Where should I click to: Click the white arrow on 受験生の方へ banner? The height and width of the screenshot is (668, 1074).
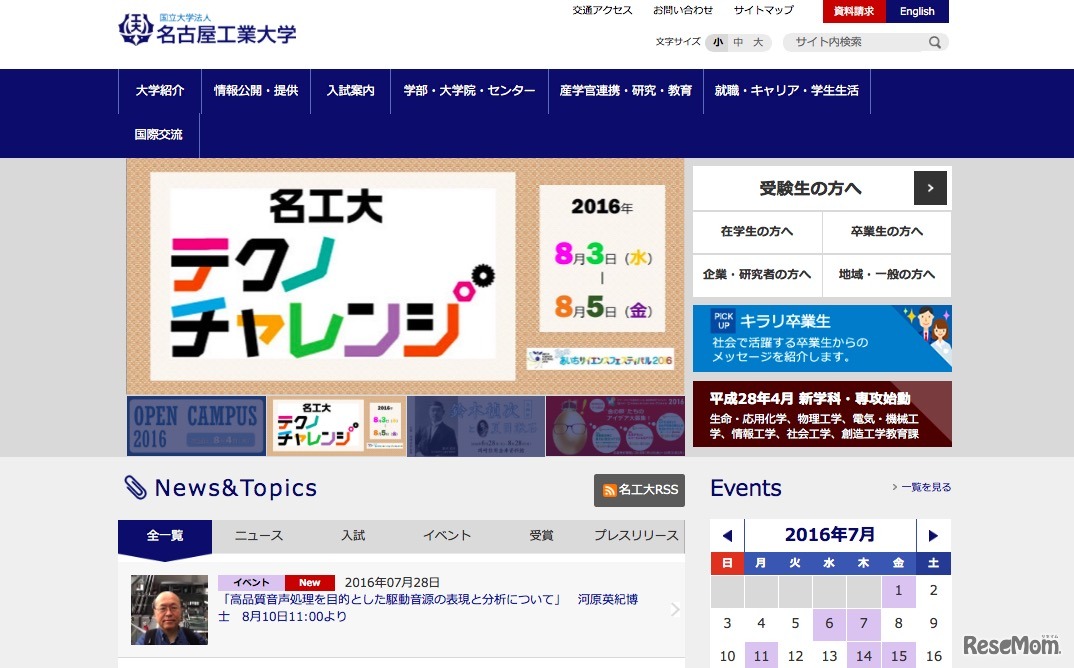(x=930, y=188)
